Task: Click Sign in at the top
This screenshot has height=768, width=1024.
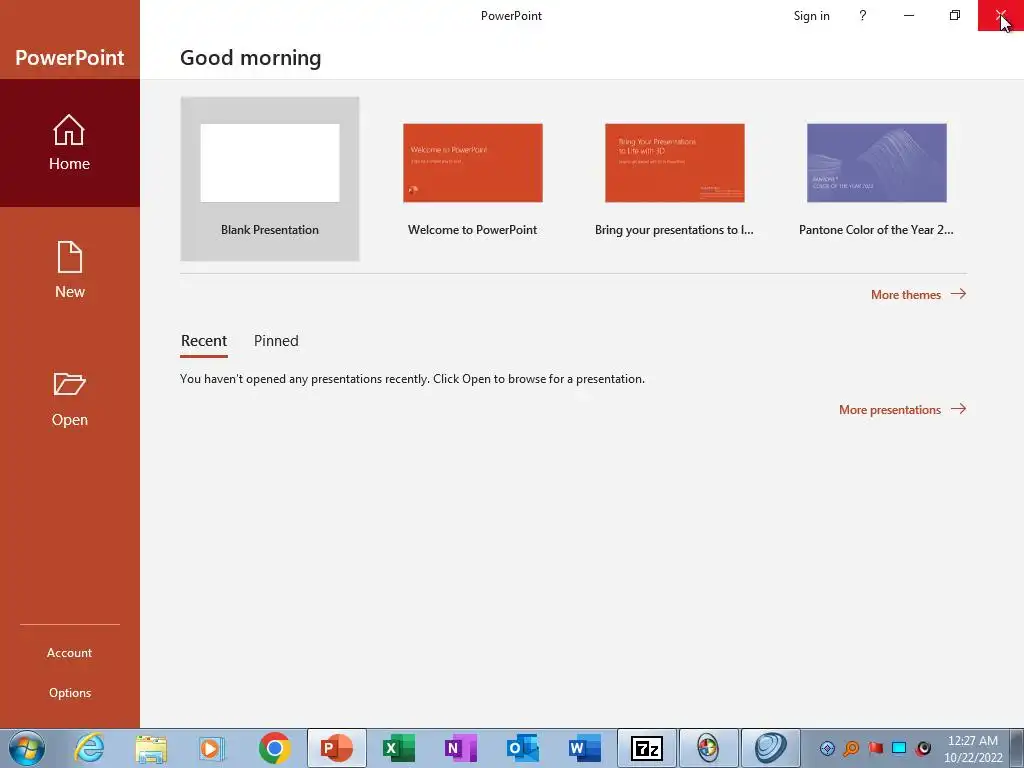Action: (x=811, y=16)
